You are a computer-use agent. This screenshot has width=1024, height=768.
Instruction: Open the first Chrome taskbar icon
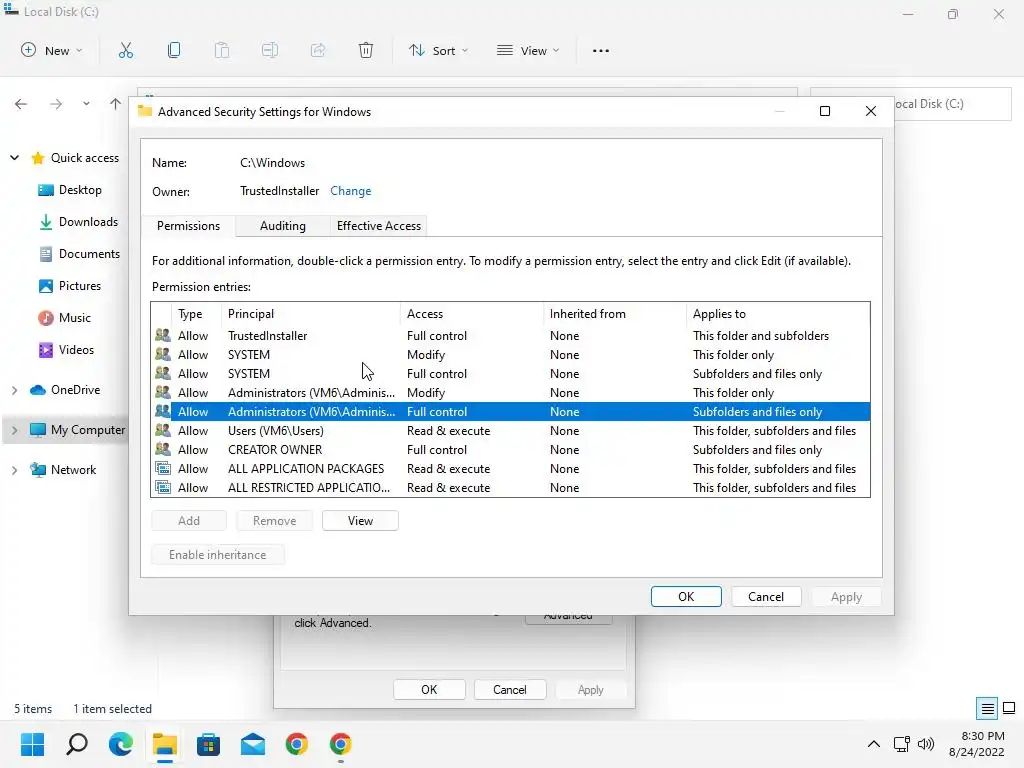click(x=296, y=744)
